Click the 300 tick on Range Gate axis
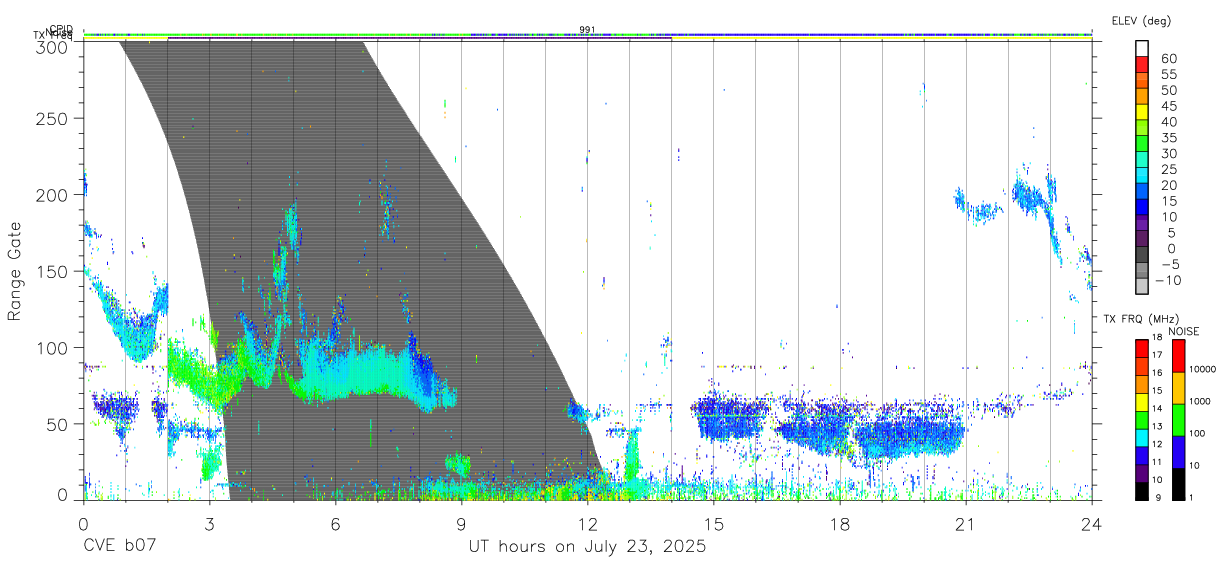The height and width of the screenshot is (567, 1228). coord(53,46)
